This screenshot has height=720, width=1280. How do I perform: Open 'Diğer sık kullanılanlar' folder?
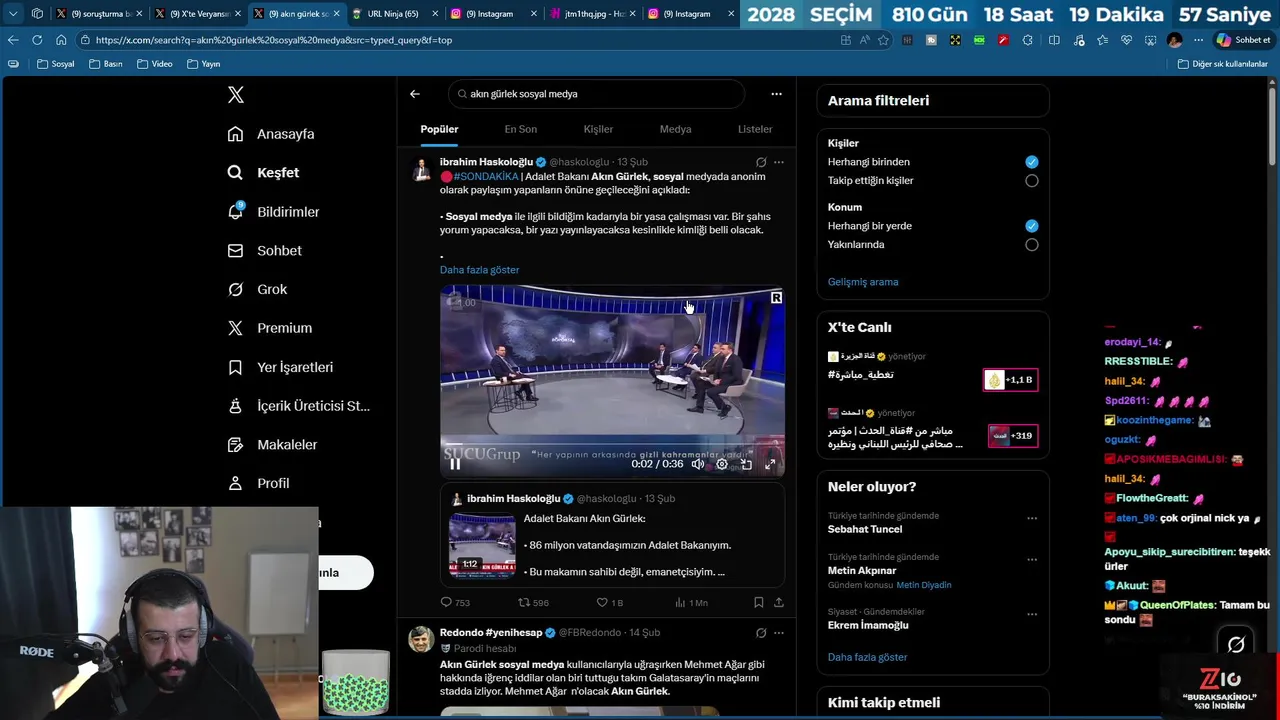pos(1223,64)
